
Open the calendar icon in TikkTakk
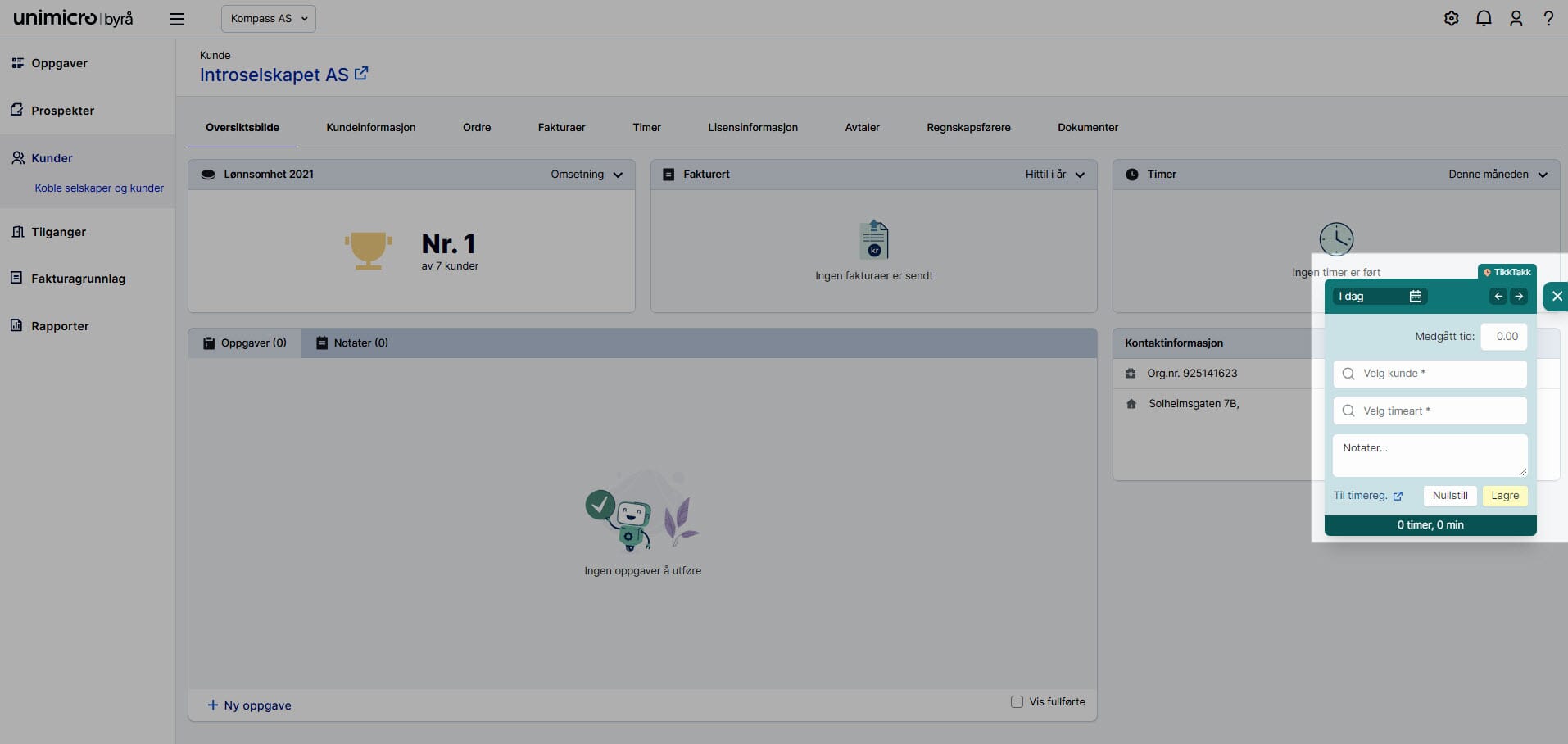click(1416, 296)
